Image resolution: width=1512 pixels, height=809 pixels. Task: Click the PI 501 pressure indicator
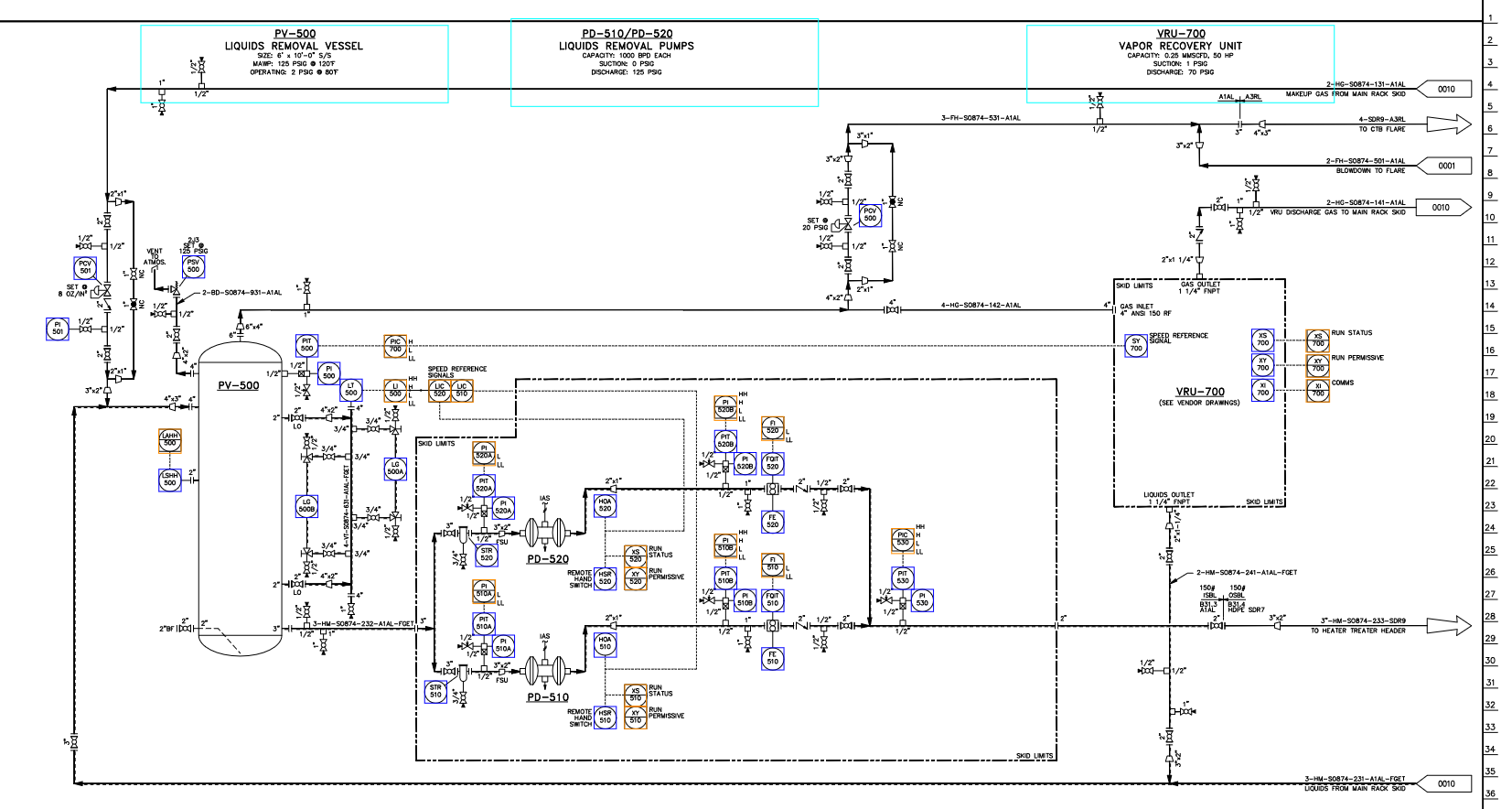(58, 329)
